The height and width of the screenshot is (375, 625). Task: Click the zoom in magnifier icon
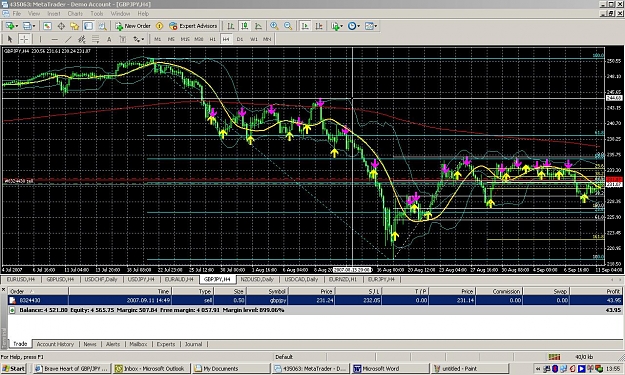pyautogui.click(x=274, y=26)
